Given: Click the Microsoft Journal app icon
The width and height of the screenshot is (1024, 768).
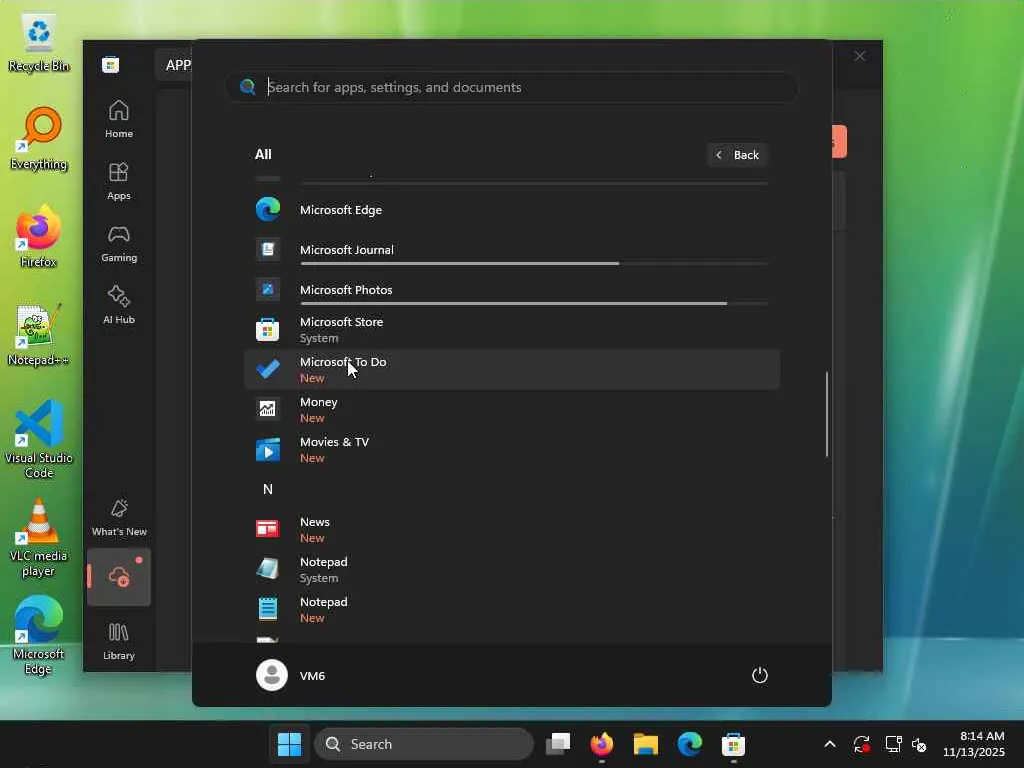Looking at the screenshot, I should (x=268, y=249).
